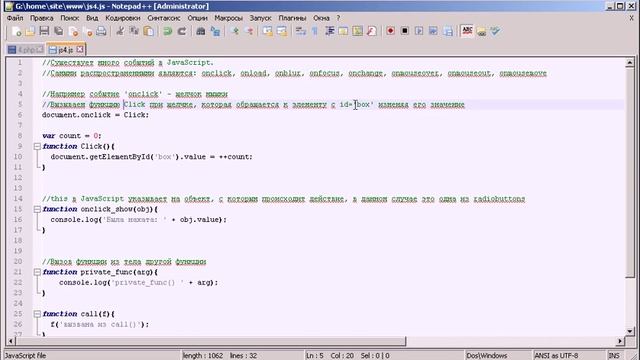Click the vertical scrollbar down arrow

click(629, 331)
